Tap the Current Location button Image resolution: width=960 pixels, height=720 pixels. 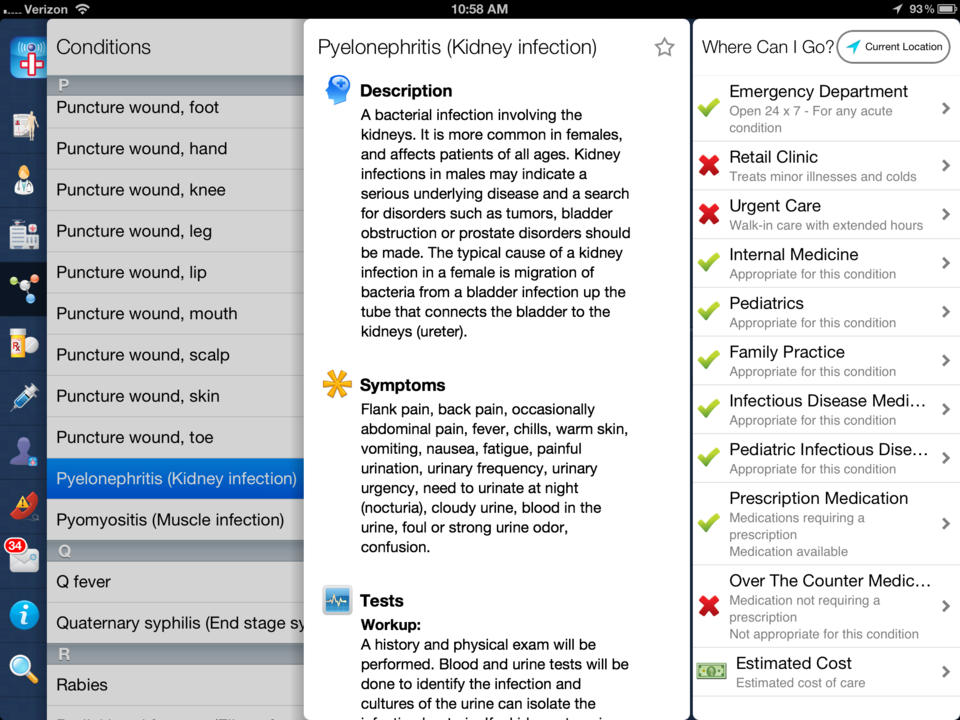(893, 47)
